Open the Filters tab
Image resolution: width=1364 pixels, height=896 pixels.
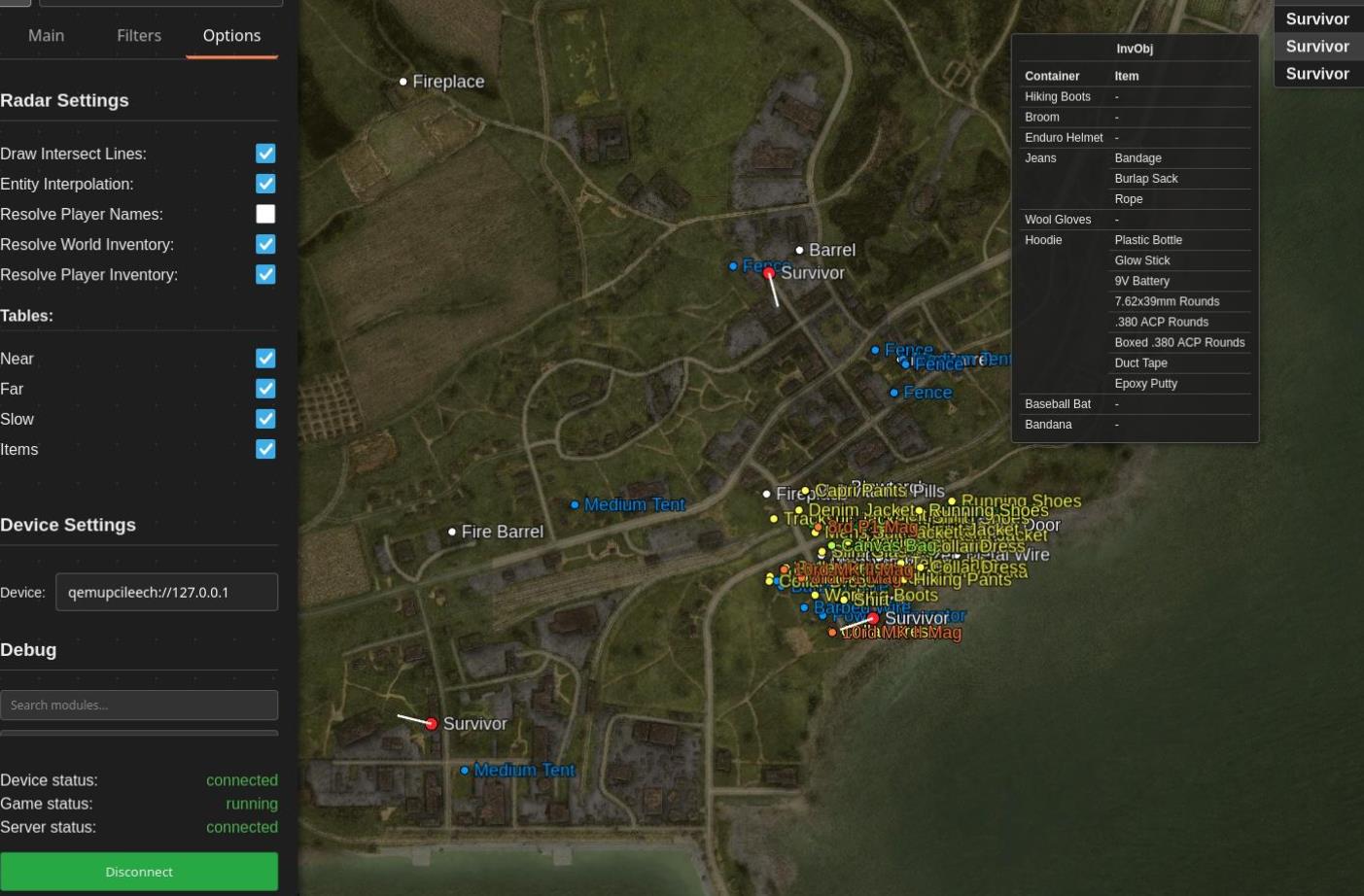pyautogui.click(x=139, y=36)
